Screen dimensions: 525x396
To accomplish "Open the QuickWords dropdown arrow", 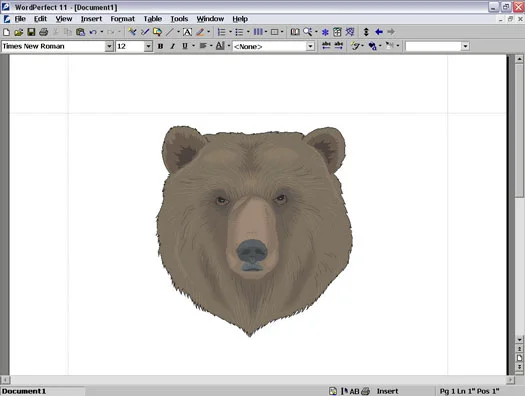I will [398, 46].
